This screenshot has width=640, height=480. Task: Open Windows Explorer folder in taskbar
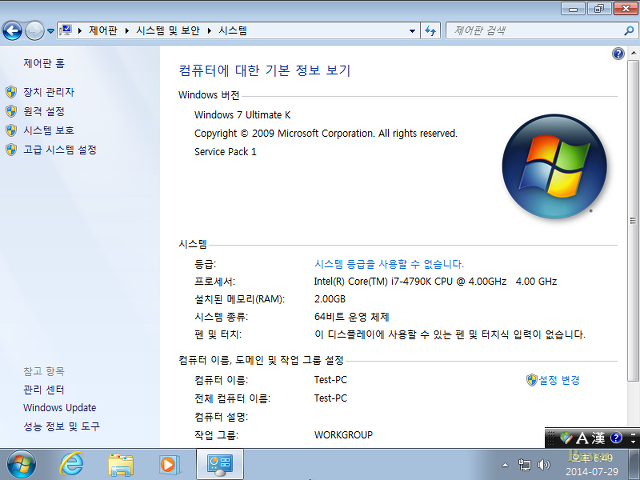pos(121,465)
